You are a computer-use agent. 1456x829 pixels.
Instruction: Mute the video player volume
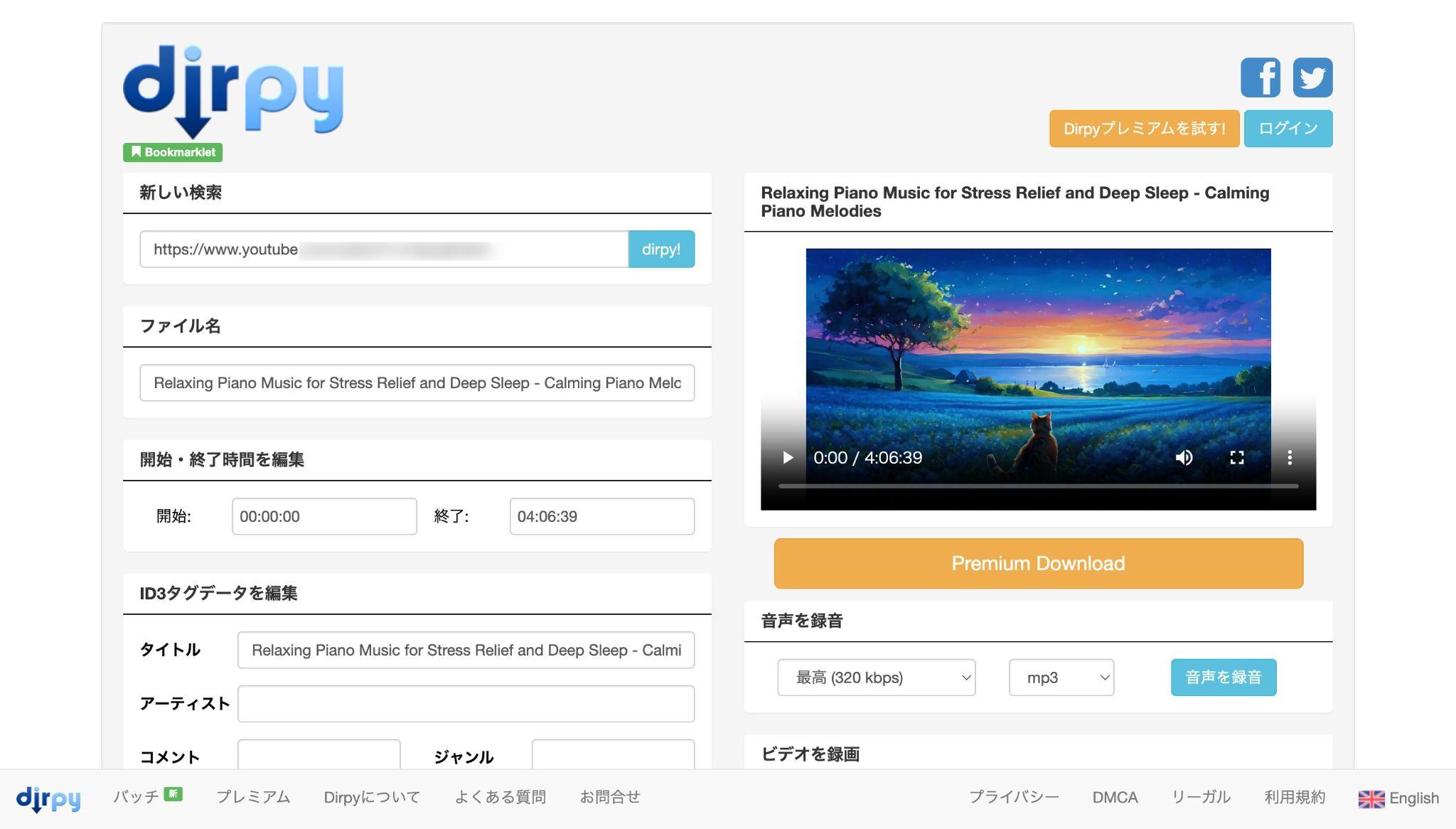point(1184,458)
